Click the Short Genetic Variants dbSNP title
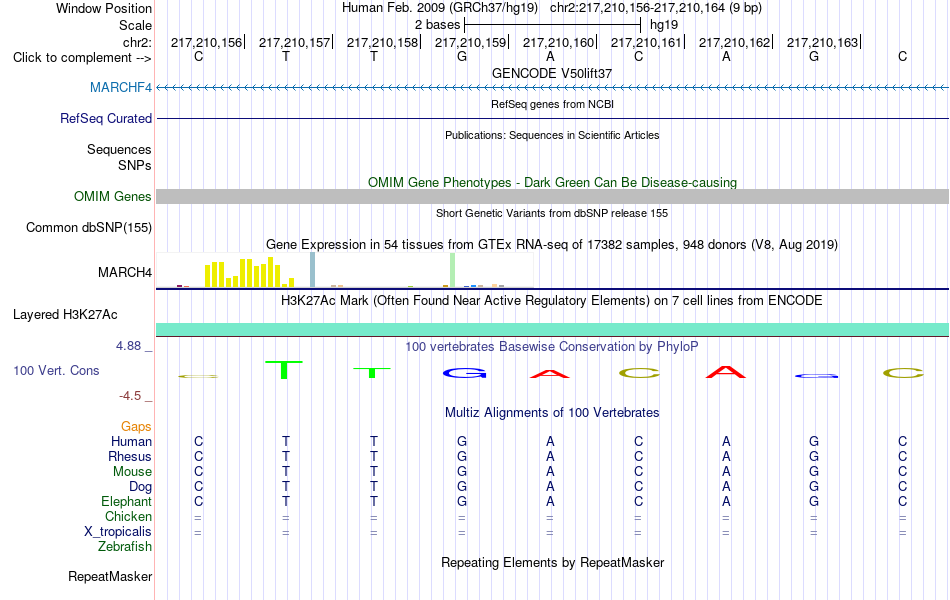This screenshot has height=600, width=950. click(552, 213)
